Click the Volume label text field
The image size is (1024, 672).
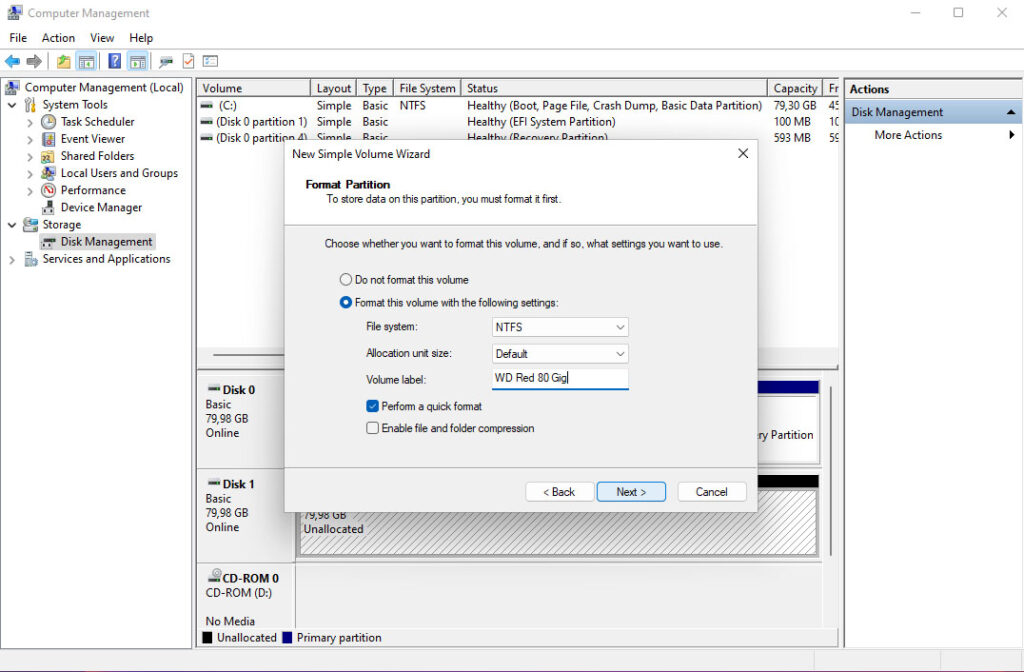coord(560,378)
